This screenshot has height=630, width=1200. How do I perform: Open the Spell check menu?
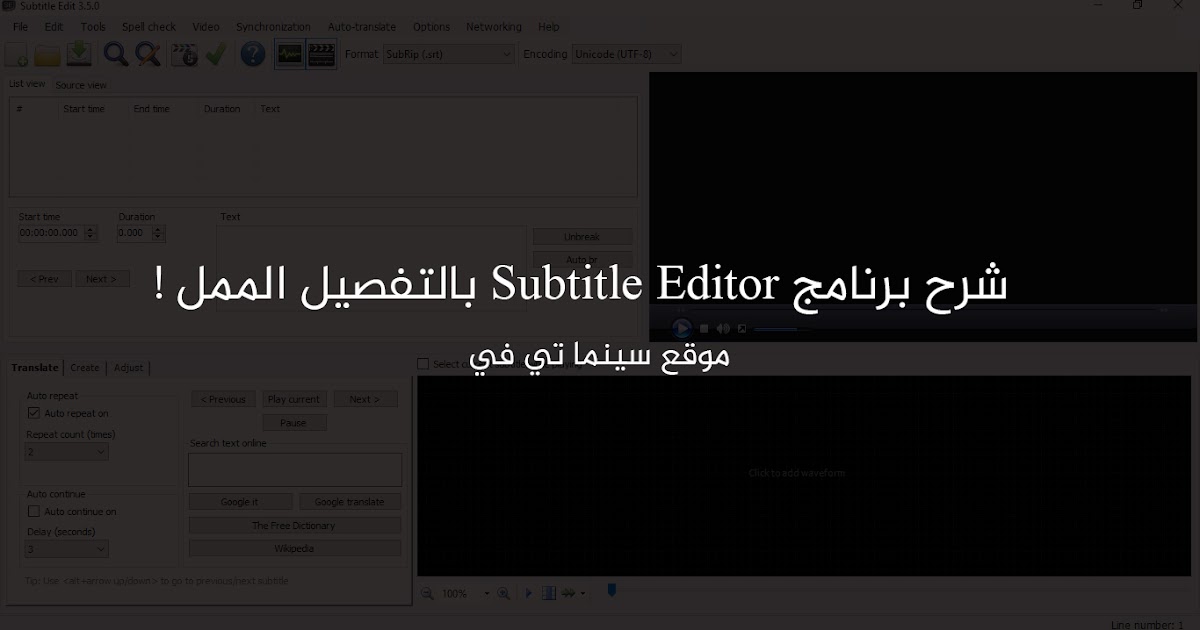click(149, 27)
